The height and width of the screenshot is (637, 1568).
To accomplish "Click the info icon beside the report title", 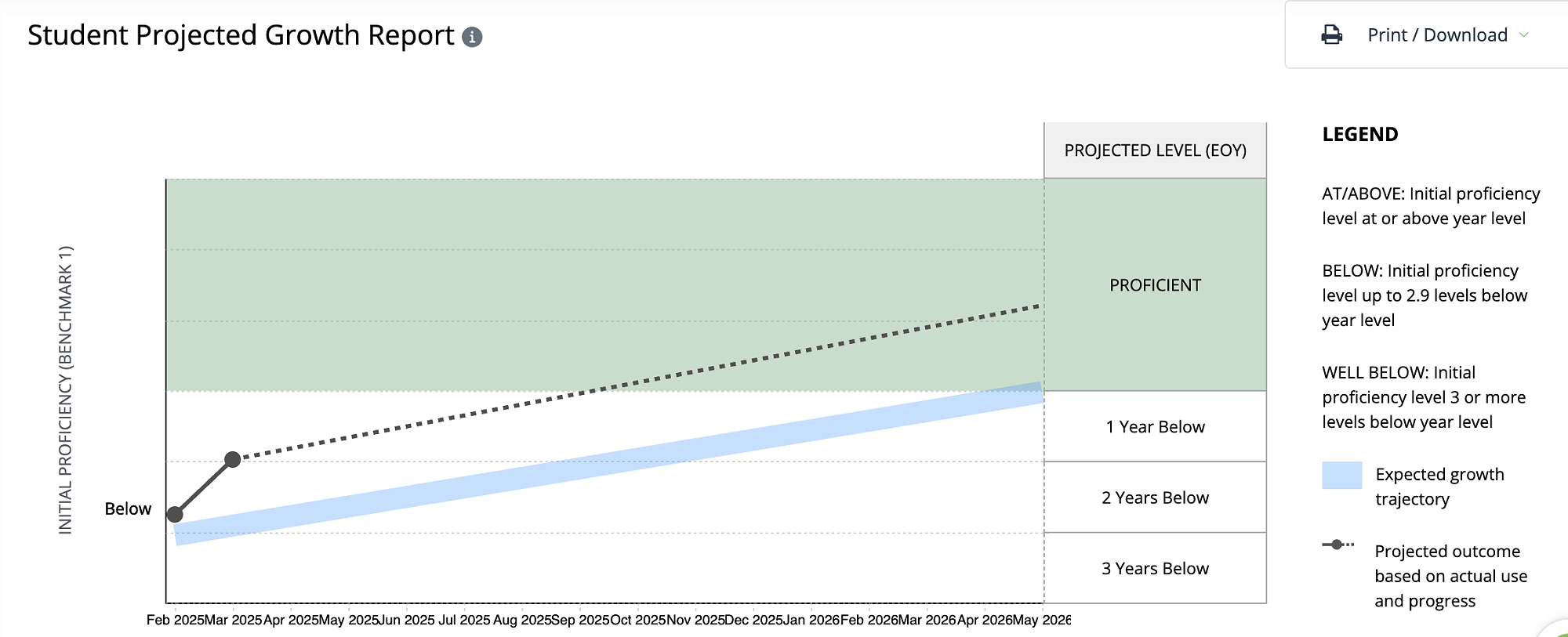I will click(472, 37).
